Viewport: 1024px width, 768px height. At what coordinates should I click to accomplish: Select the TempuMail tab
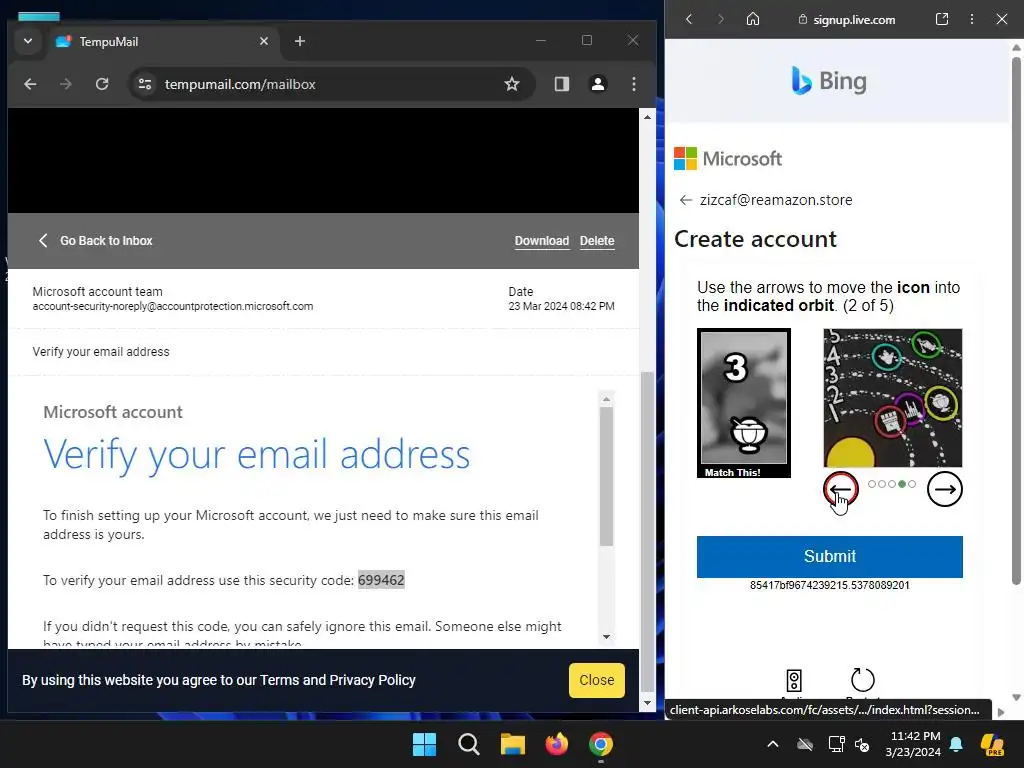[x=161, y=41]
